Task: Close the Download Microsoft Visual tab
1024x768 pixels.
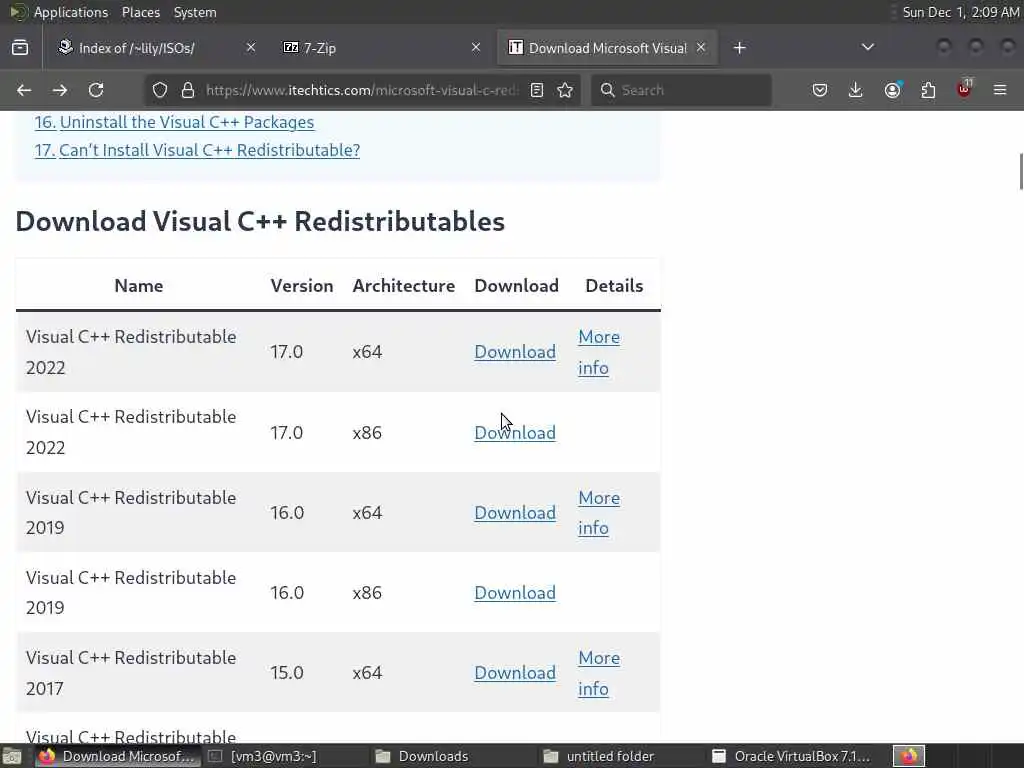Action: (x=701, y=47)
